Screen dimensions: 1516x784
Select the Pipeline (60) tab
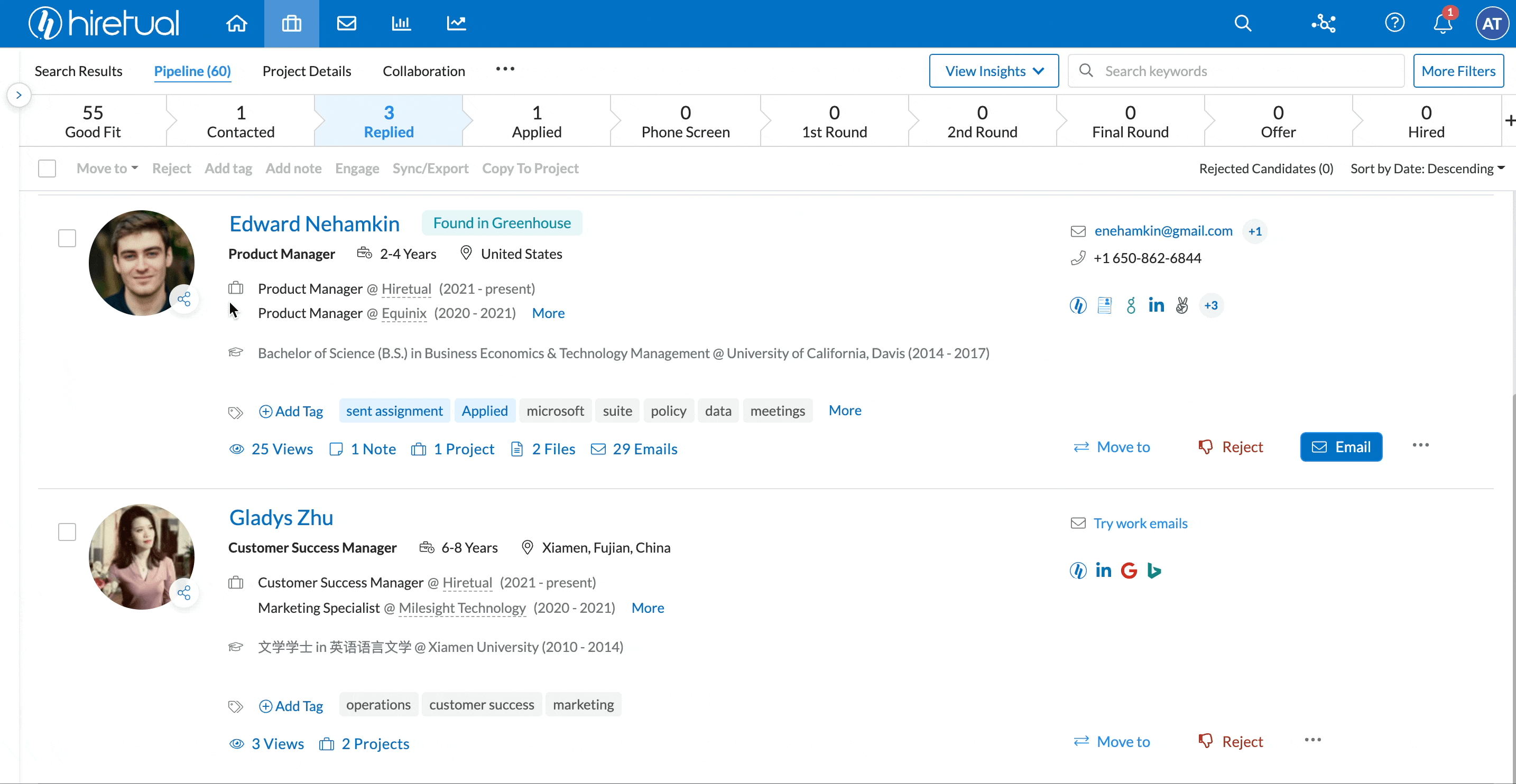[192, 71]
